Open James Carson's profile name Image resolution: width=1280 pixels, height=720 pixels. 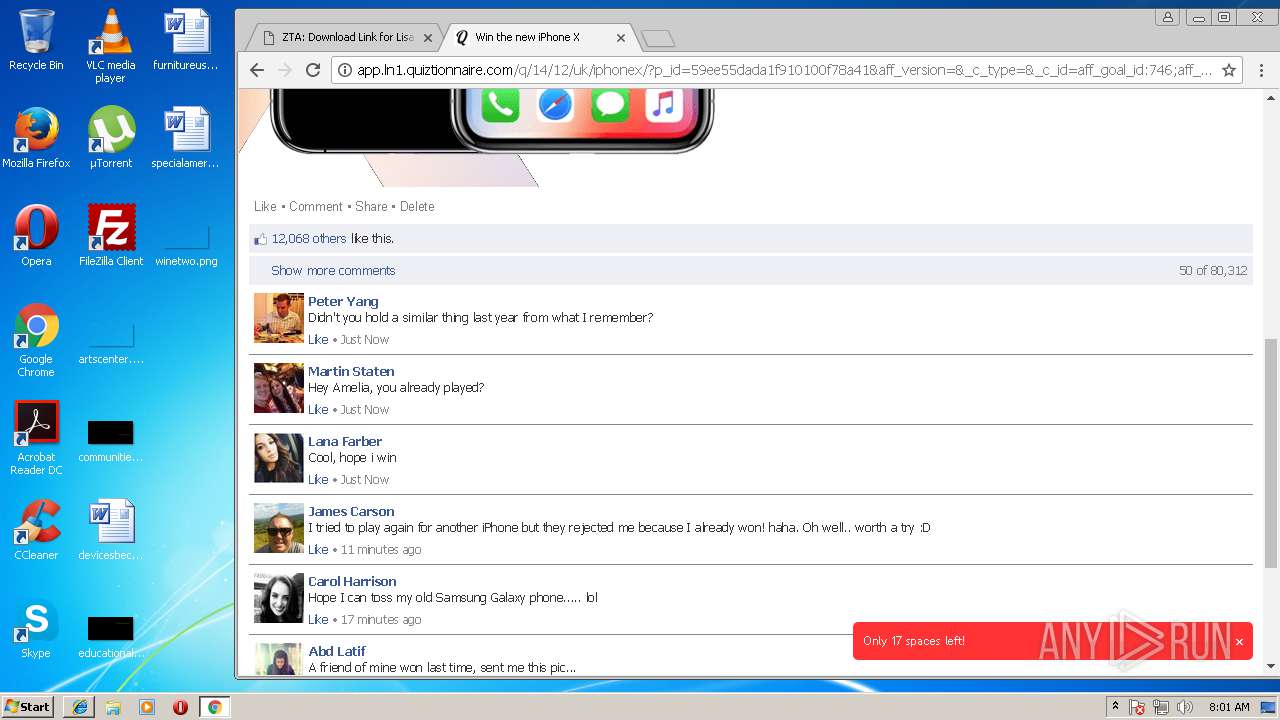coord(351,511)
